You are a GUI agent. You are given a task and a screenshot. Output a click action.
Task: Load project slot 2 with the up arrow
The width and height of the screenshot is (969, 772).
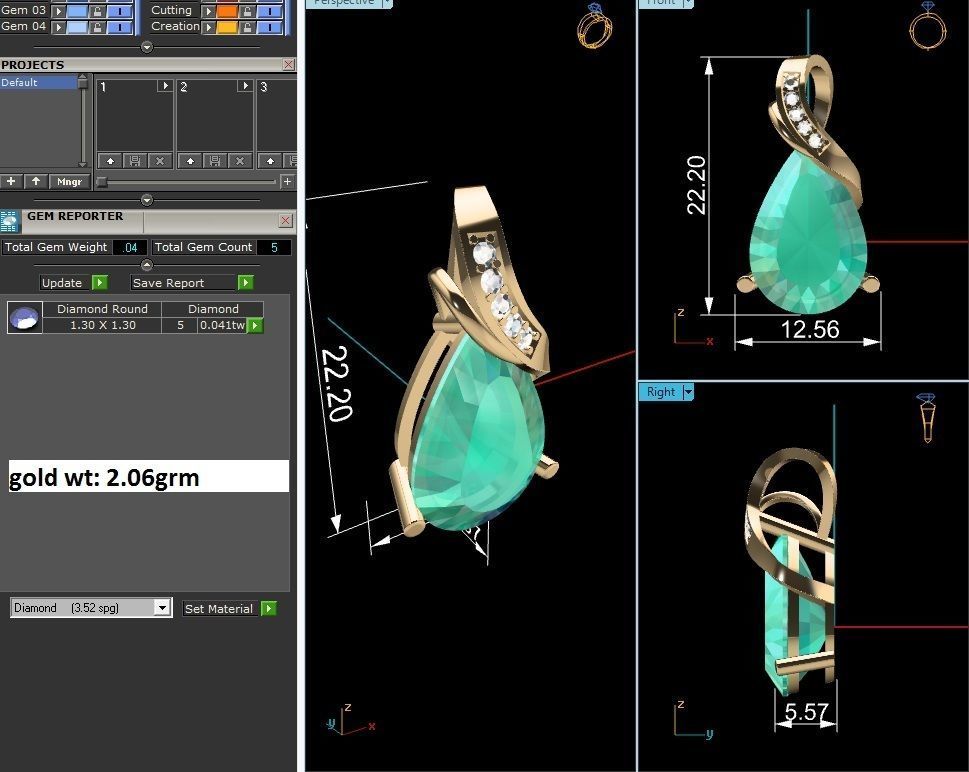[x=190, y=161]
